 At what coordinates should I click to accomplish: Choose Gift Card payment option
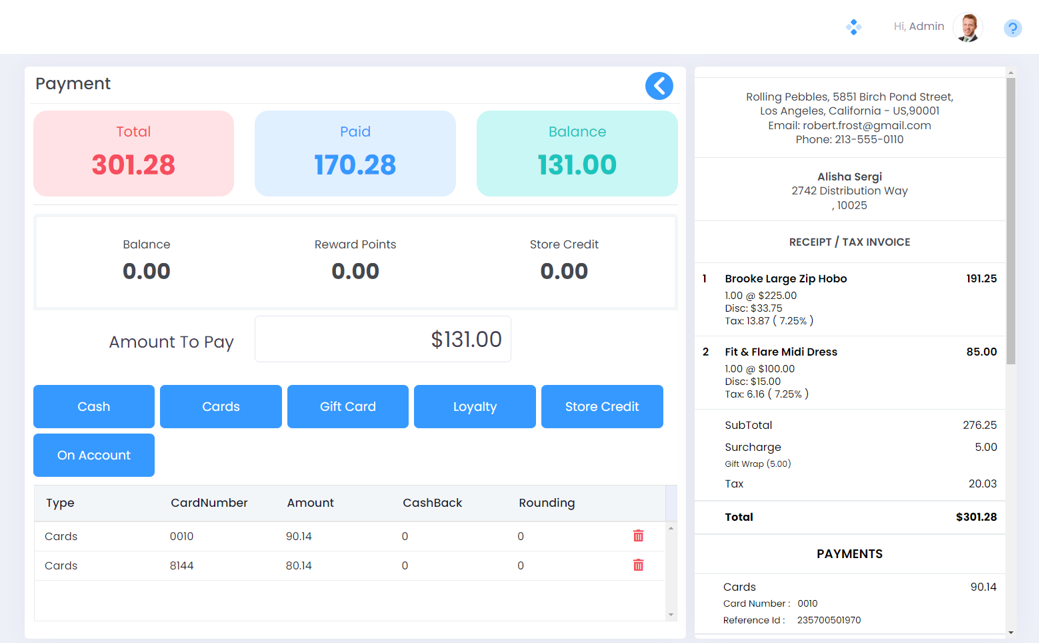pos(348,406)
